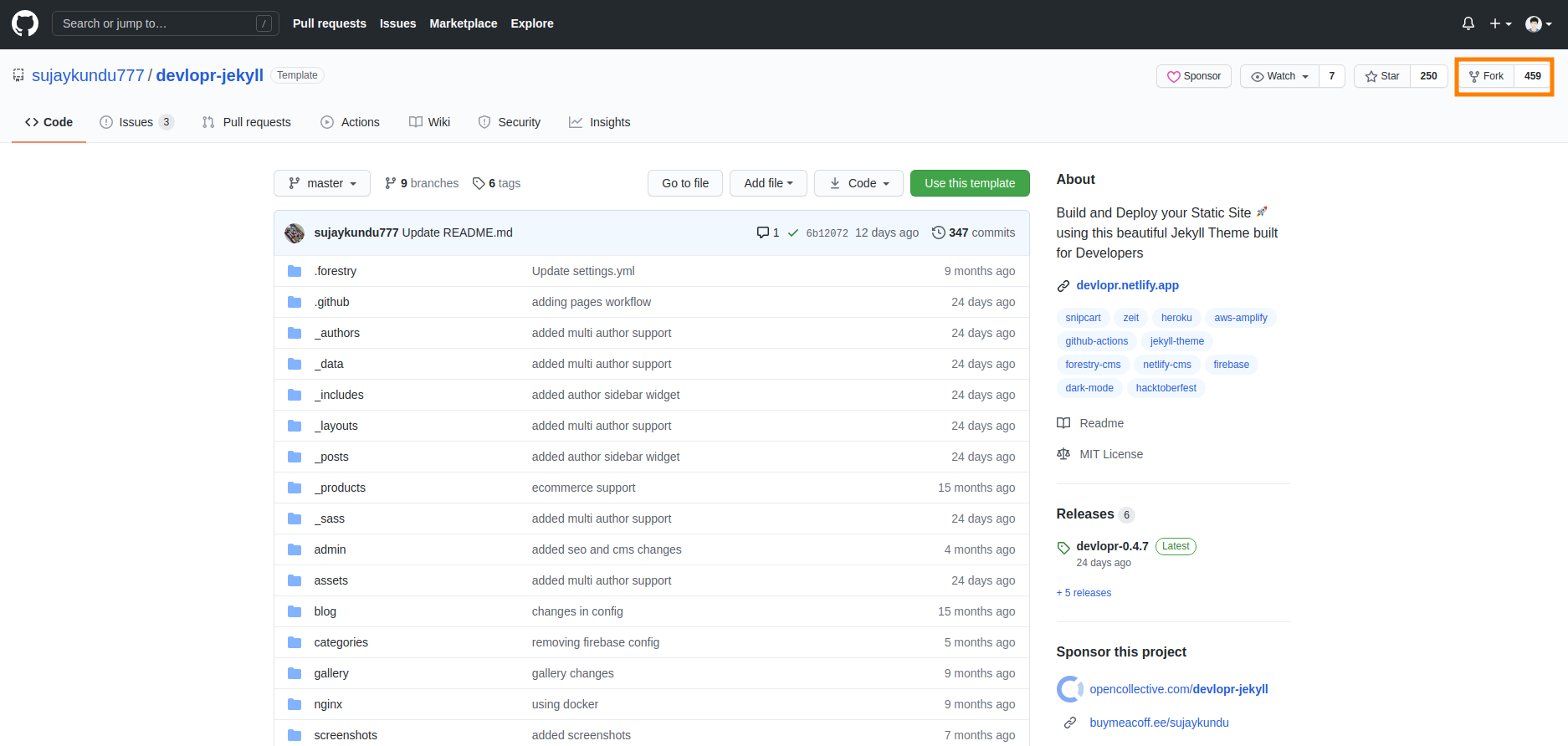Click the assets folder icon
This screenshot has width=1568, height=746.
[x=295, y=580]
